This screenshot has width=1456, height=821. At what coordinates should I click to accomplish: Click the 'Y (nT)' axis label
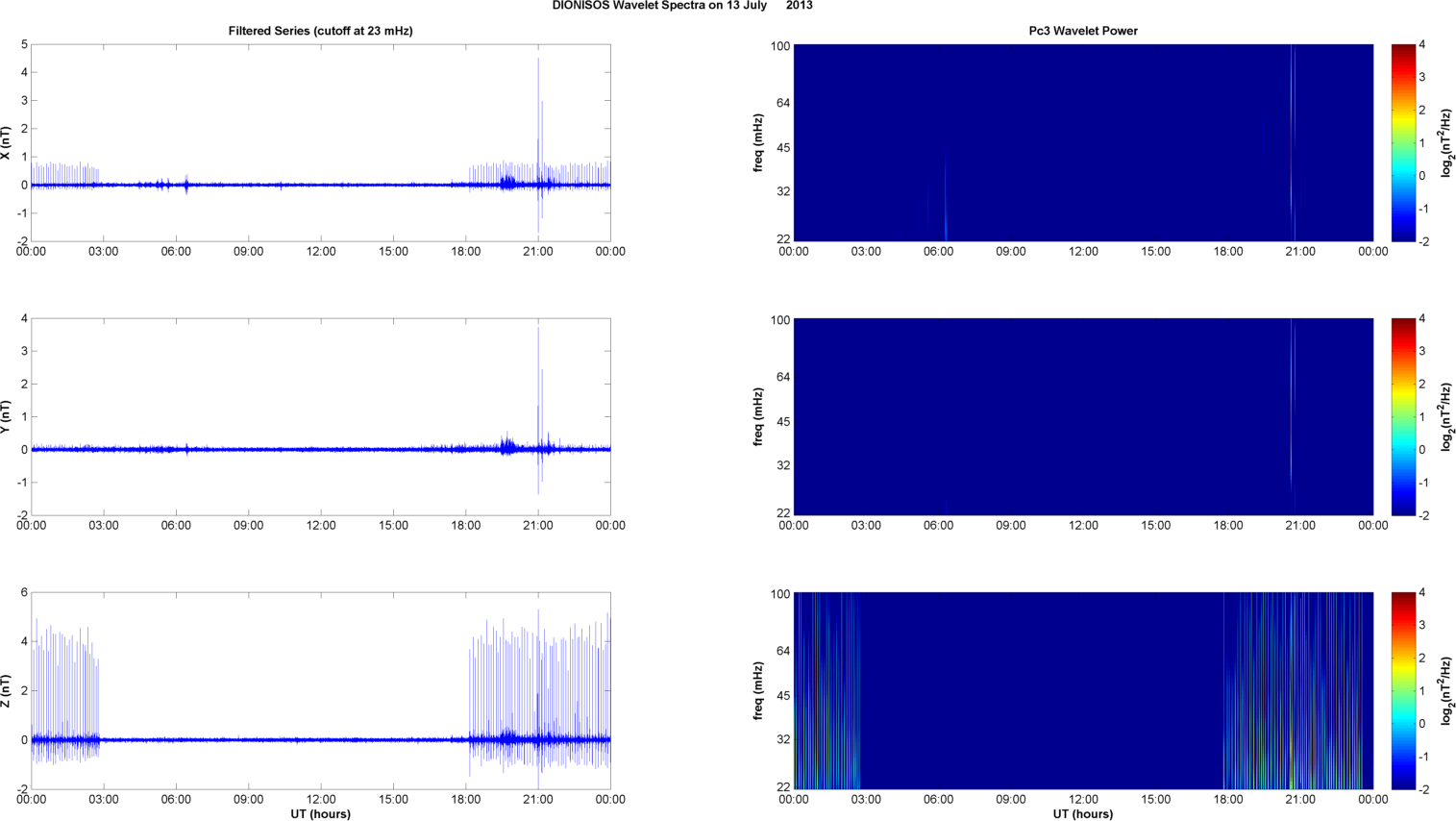click(6, 417)
